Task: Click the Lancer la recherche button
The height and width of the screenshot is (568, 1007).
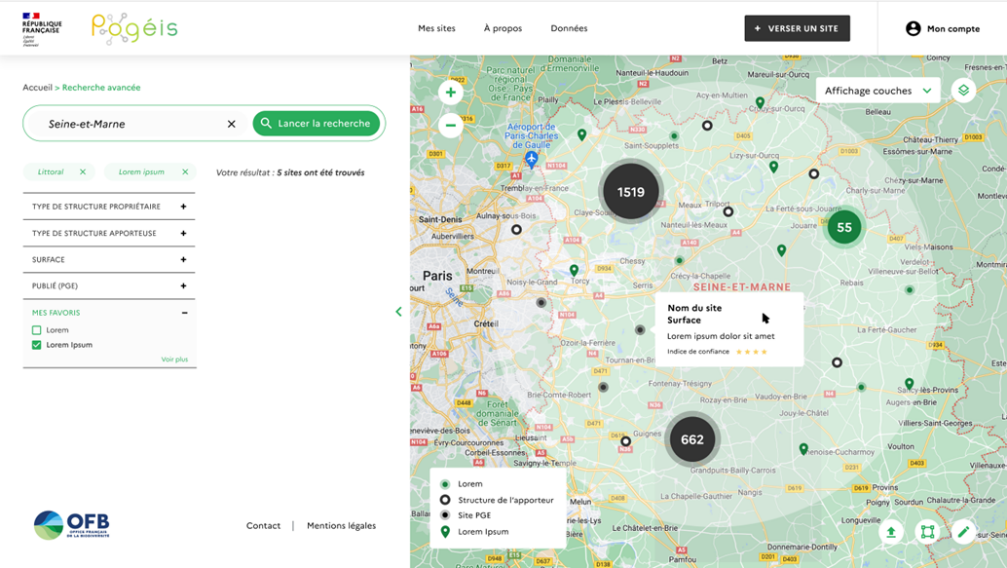Action: [316, 123]
